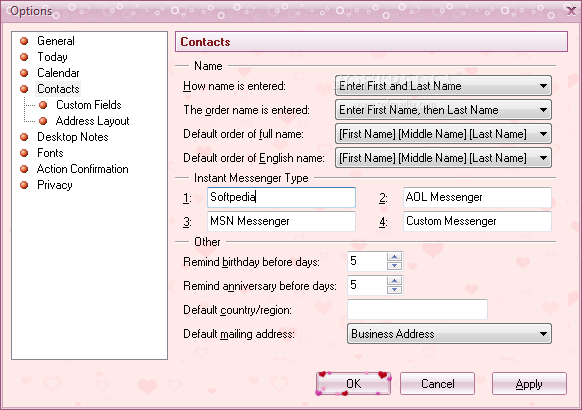Decrease birthday reminder days with down arrow
Screen dimensions: 582x410
[x=394, y=266]
